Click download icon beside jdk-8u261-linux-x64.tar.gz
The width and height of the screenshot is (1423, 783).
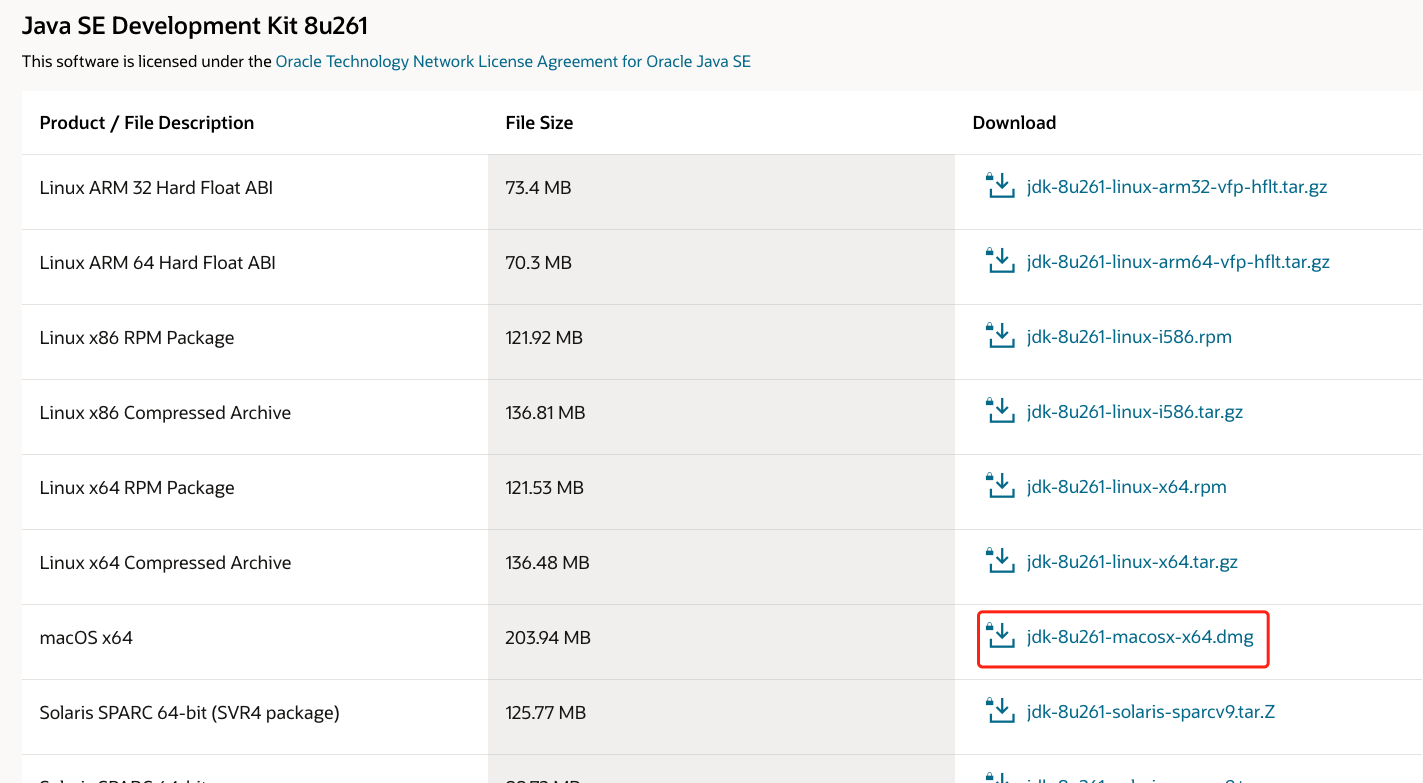1000,561
